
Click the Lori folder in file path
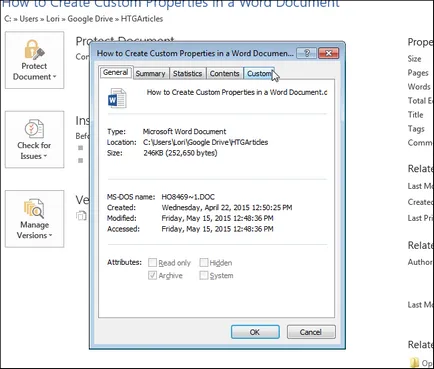(x=53, y=19)
